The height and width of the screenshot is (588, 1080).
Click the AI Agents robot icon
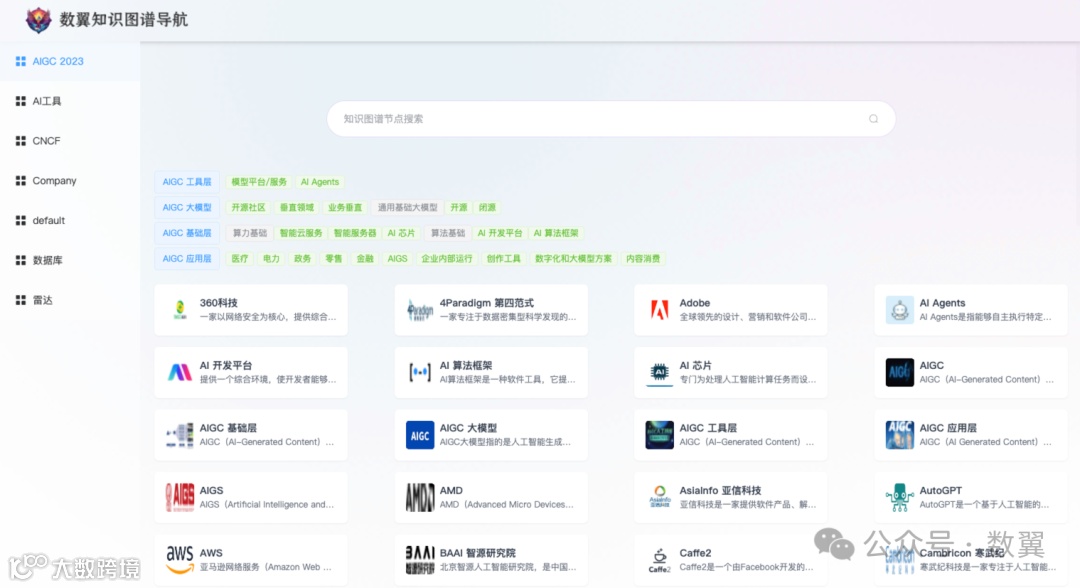click(899, 310)
